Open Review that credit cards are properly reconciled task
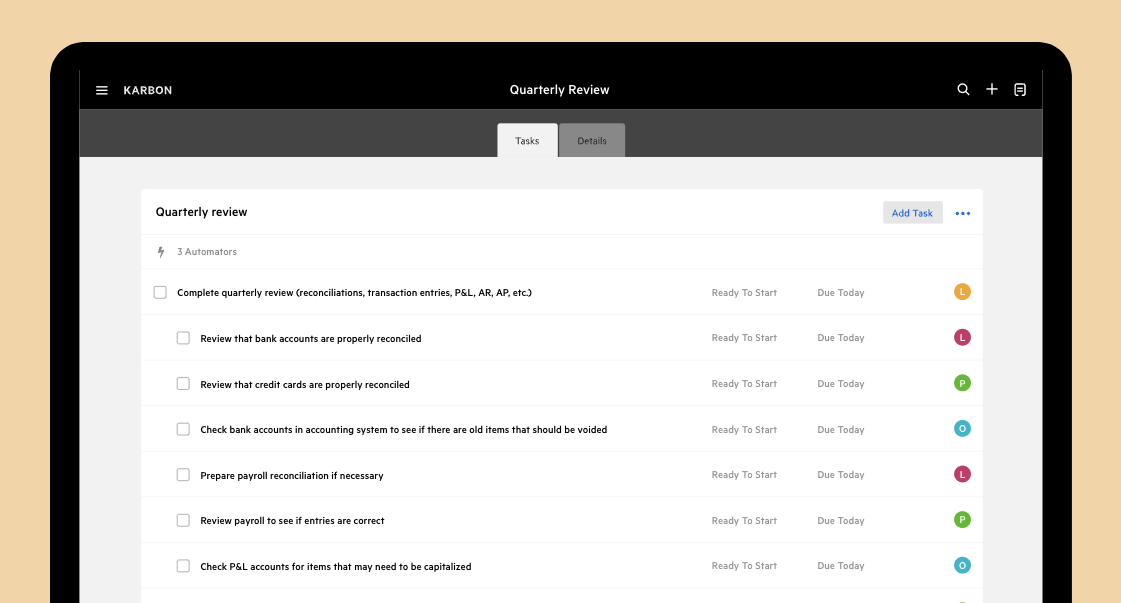The height and width of the screenshot is (603, 1121). pos(305,384)
